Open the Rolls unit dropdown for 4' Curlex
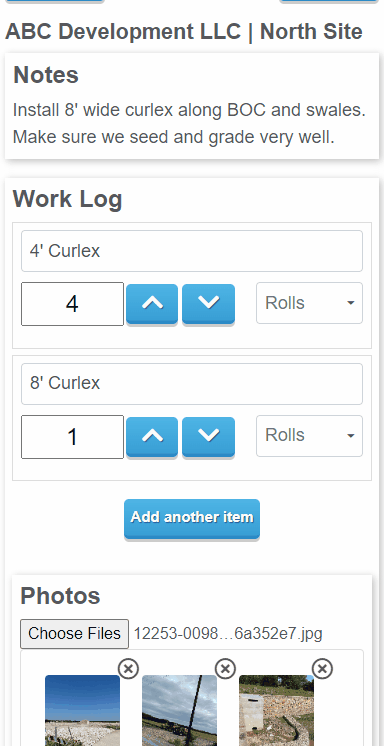 [x=309, y=303]
